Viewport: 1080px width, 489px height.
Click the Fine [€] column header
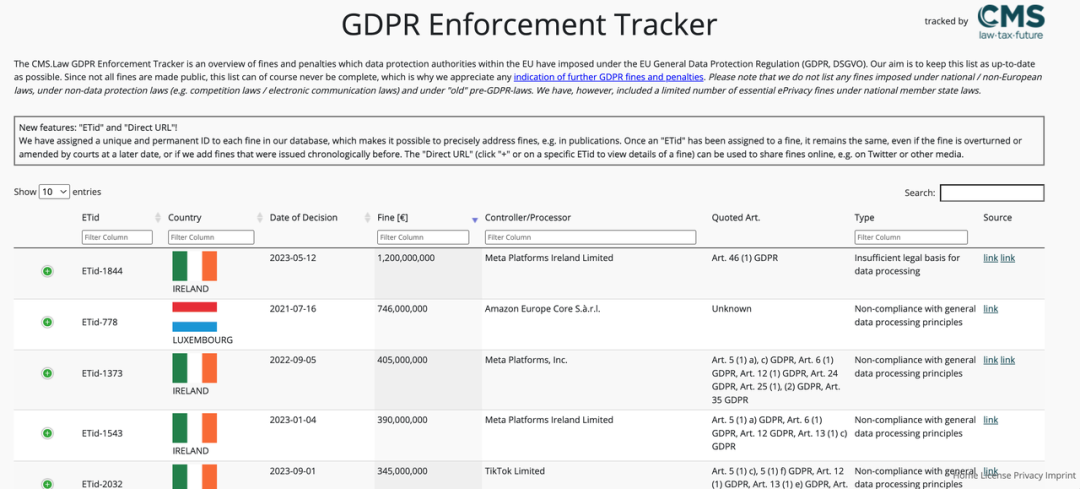click(x=393, y=218)
